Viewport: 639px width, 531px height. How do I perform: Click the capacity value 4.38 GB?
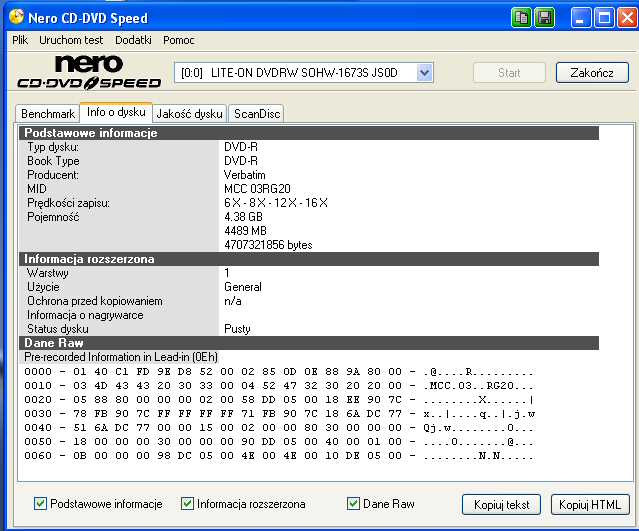point(243,216)
